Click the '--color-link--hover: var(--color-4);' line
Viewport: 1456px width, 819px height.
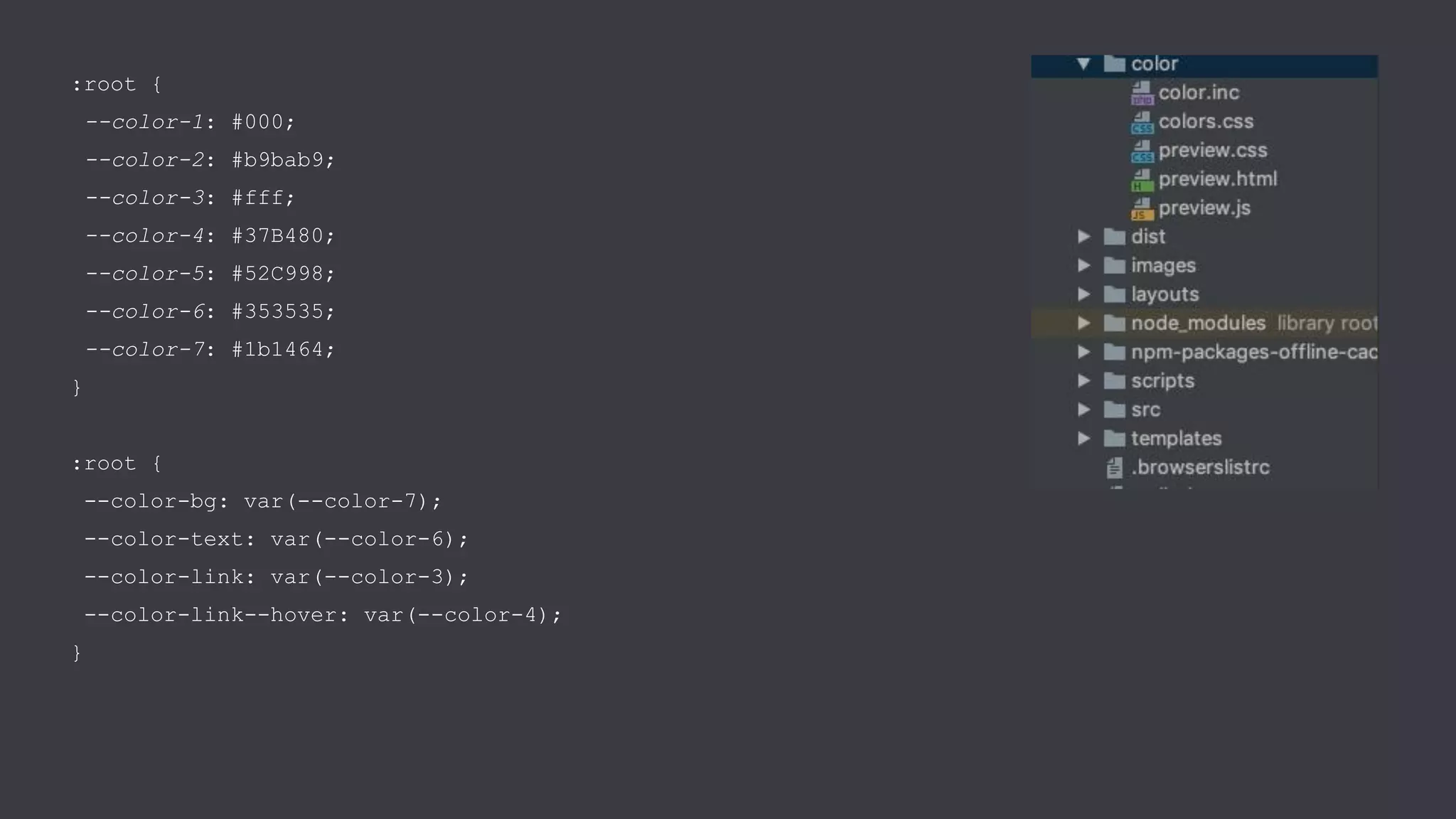point(323,615)
